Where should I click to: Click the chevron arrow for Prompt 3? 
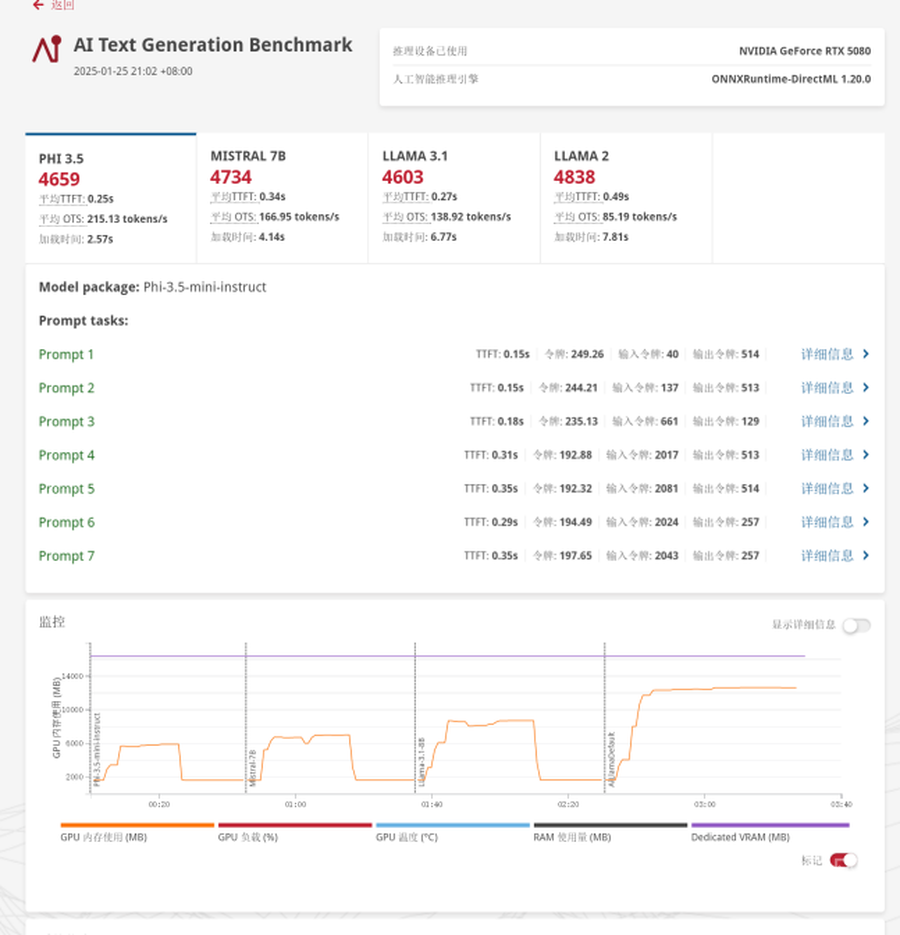click(866, 421)
